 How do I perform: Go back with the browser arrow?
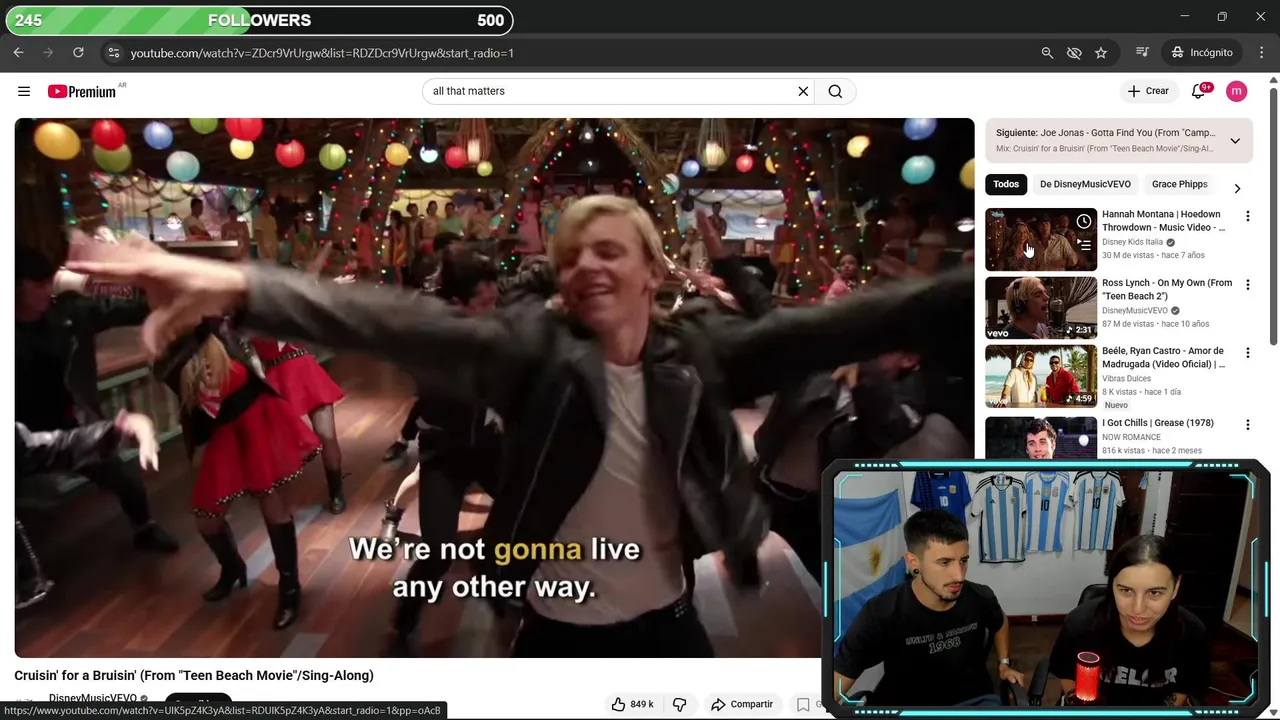(x=18, y=52)
